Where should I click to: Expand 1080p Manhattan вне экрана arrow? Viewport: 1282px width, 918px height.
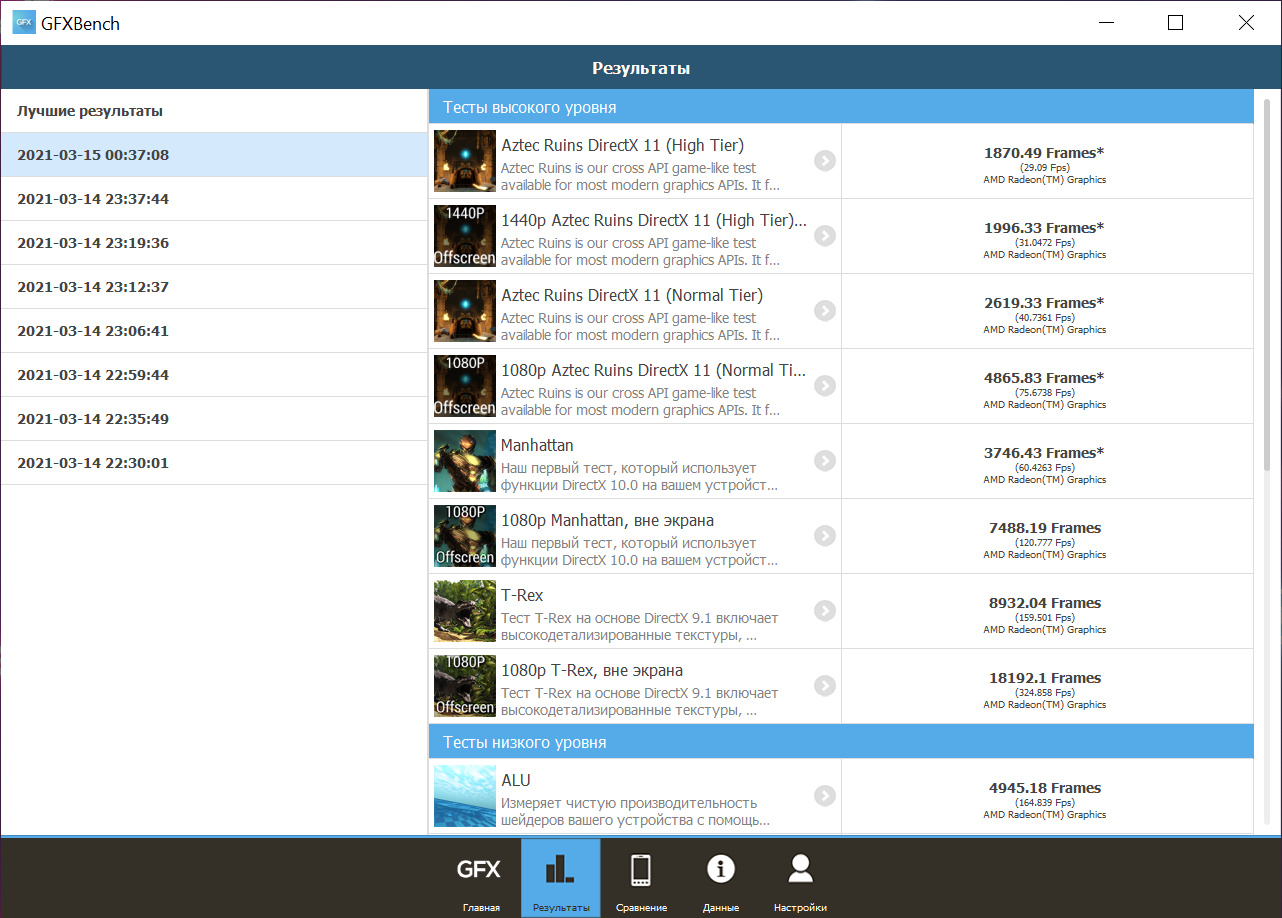(x=824, y=536)
